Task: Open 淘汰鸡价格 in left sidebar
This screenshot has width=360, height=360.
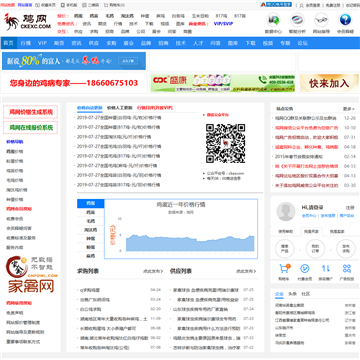Action: 17,190
